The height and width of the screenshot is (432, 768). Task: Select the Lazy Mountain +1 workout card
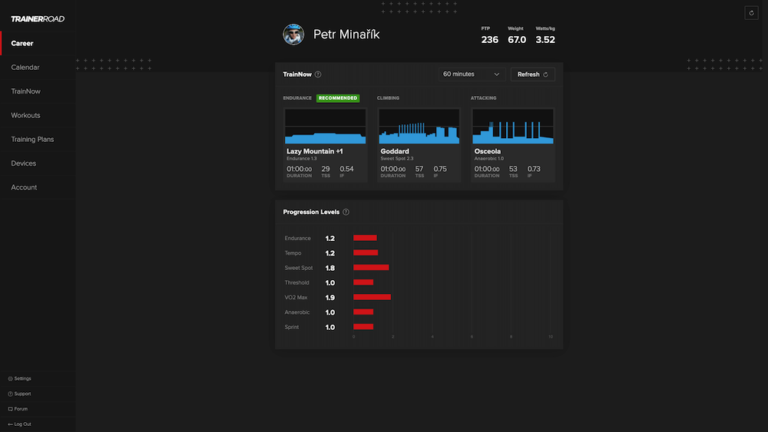(325, 143)
